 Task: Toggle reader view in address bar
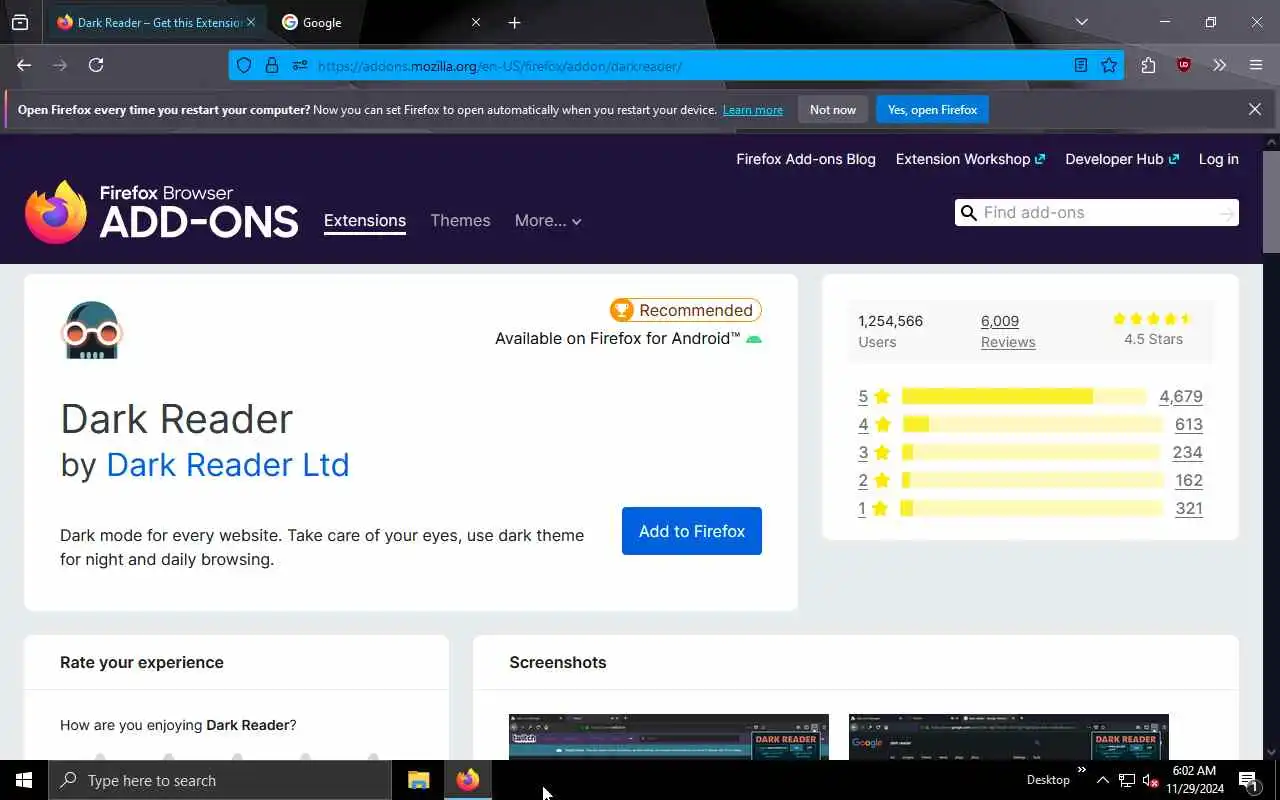coord(1080,66)
